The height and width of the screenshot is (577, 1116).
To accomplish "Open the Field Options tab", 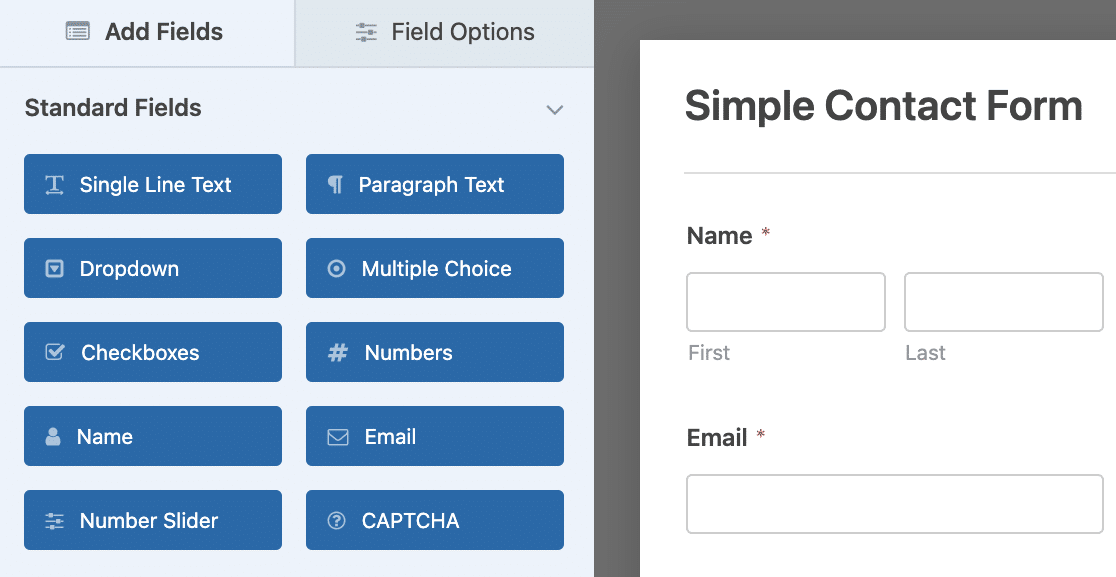I will [x=445, y=32].
